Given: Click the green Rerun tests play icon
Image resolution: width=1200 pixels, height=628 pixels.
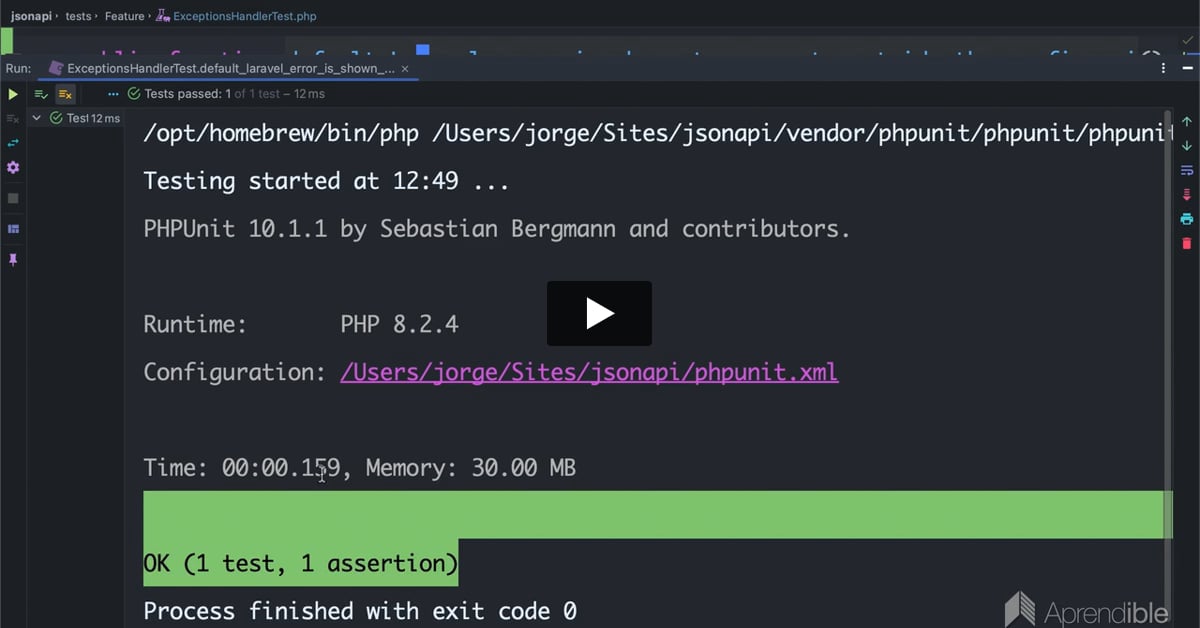Looking at the screenshot, I should pyautogui.click(x=13, y=94).
